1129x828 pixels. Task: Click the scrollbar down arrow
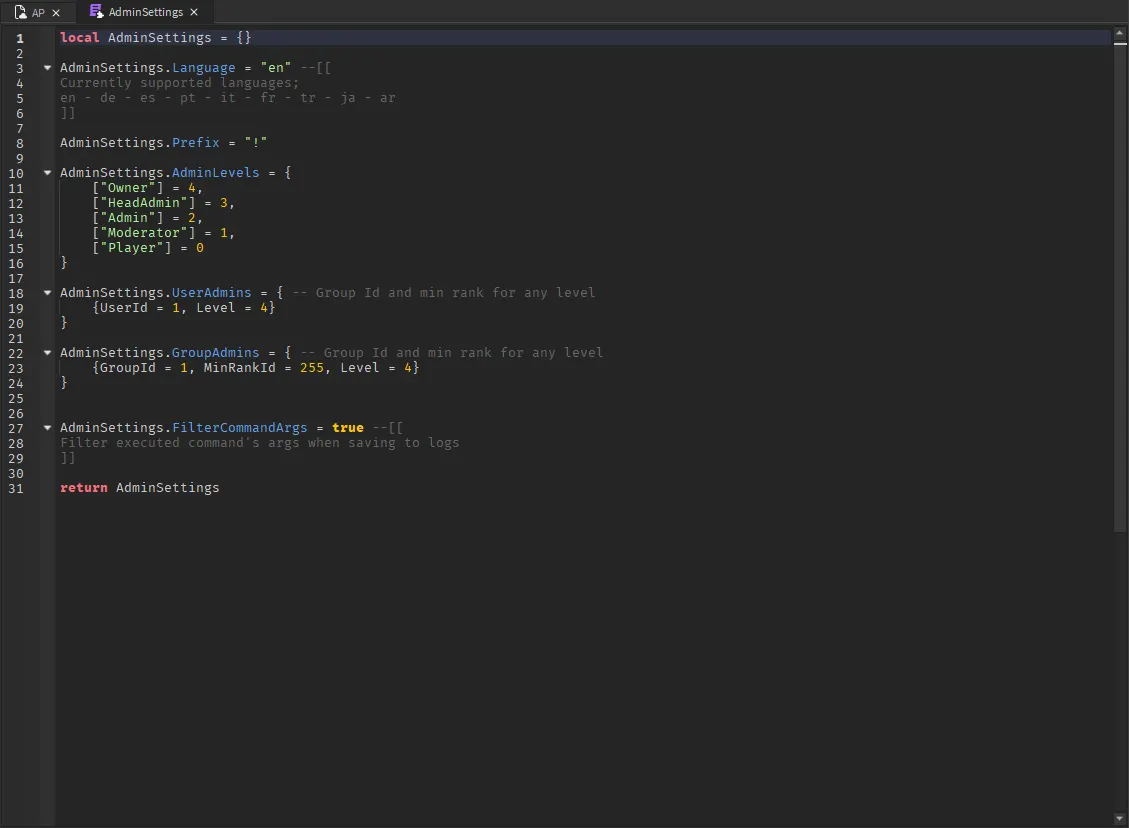click(x=1120, y=819)
